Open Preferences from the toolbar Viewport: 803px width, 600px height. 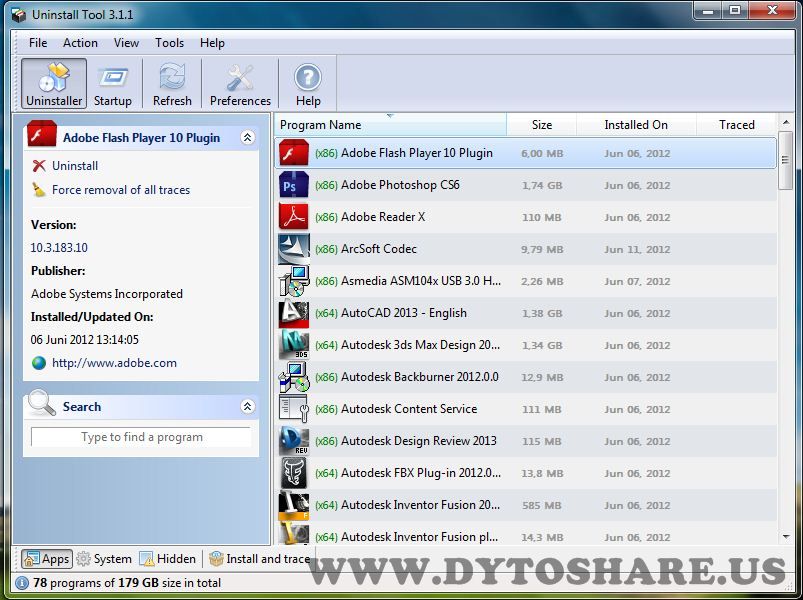point(240,83)
